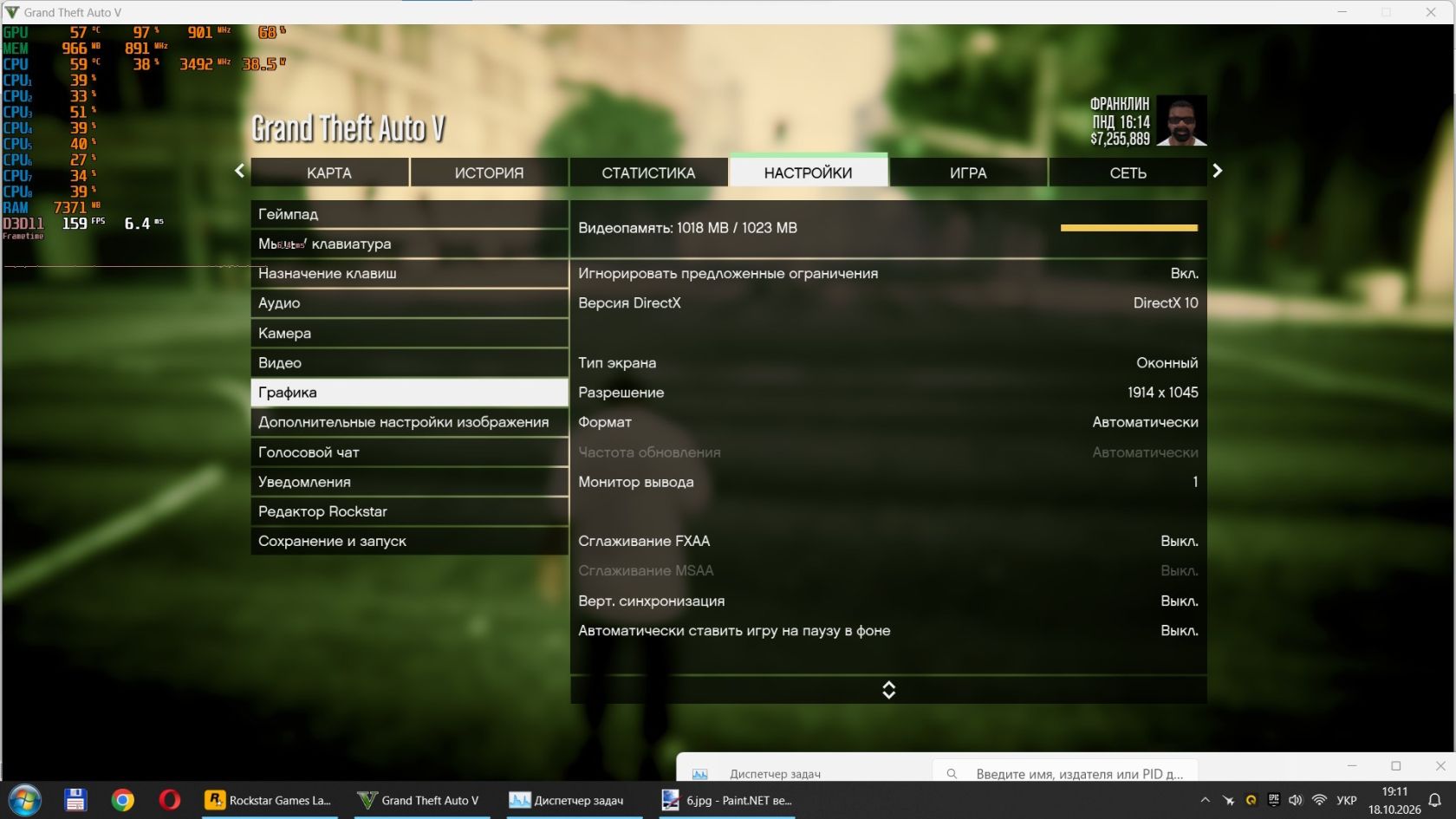Open the СЕТЬ tab
The image size is (1456, 819).
[x=1128, y=172]
